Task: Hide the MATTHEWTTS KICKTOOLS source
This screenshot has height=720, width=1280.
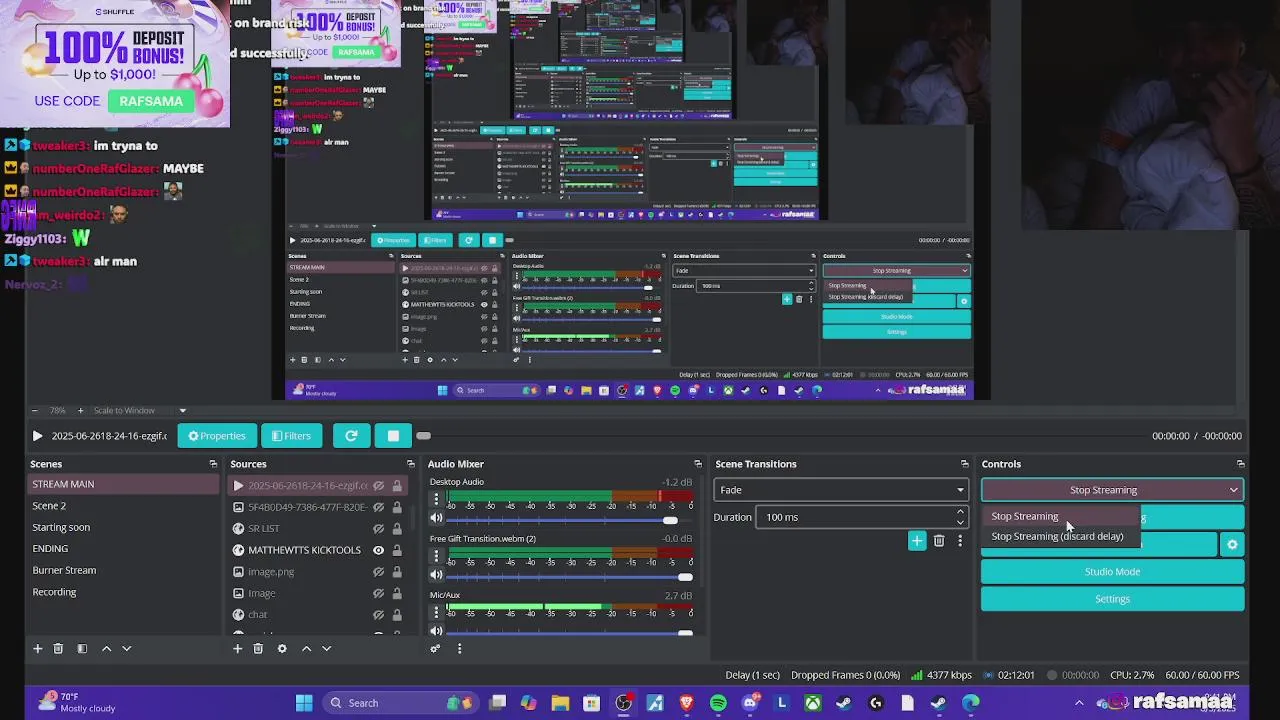Action: (378, 550)
